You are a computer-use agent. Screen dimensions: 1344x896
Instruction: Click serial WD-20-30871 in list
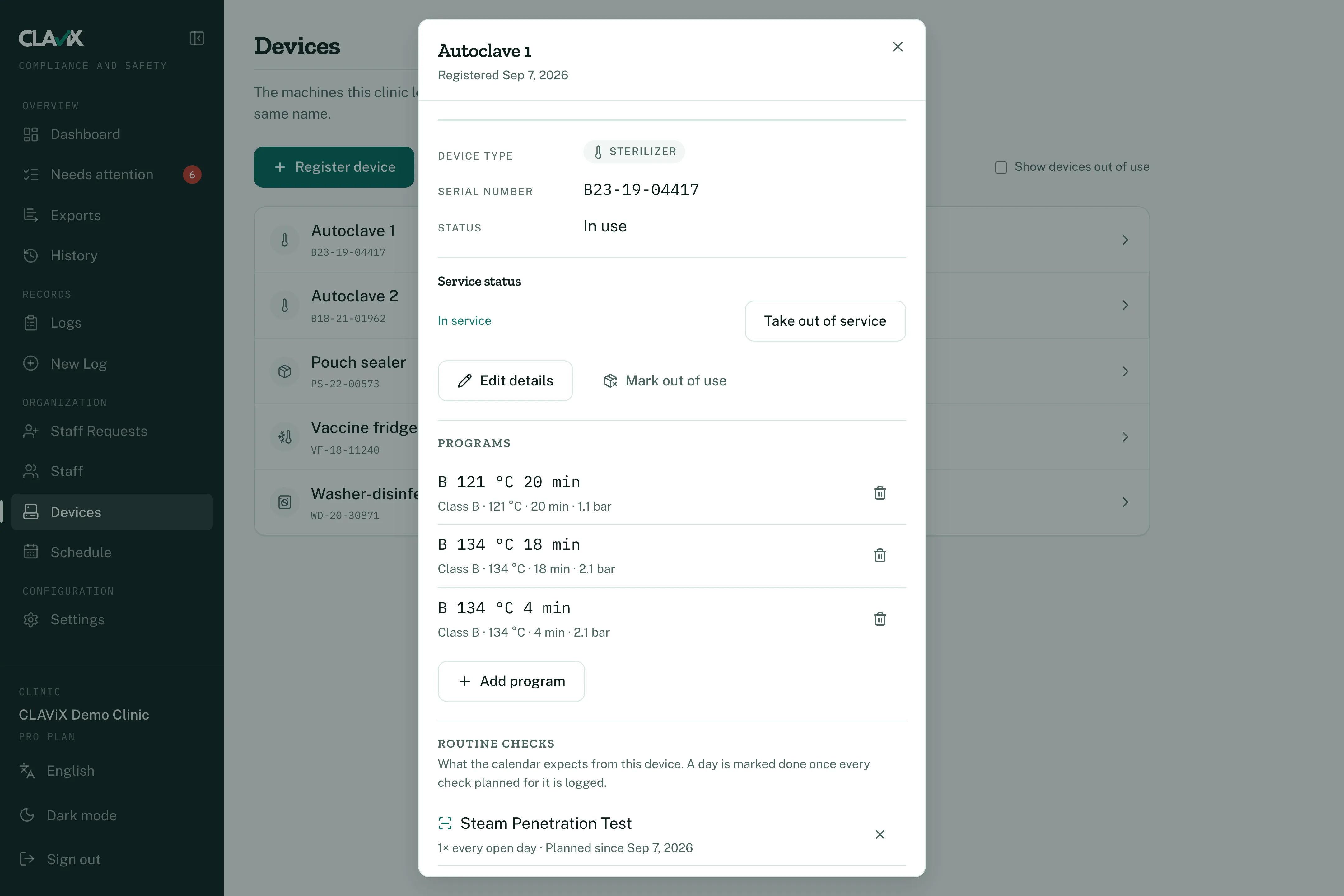tap(345, 516)
